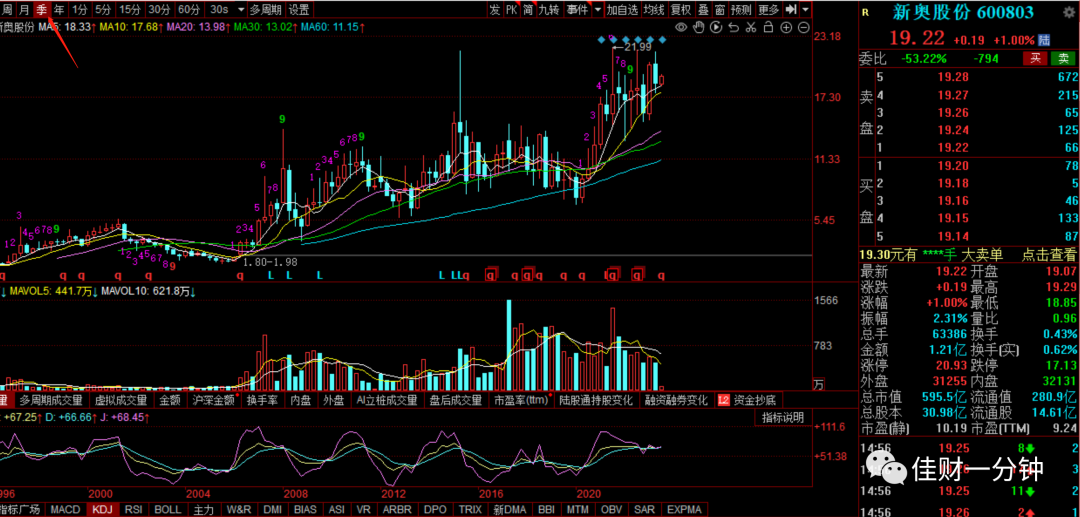
Task: Click the 预测 forecast button
Action: click(x=741, y=10)
